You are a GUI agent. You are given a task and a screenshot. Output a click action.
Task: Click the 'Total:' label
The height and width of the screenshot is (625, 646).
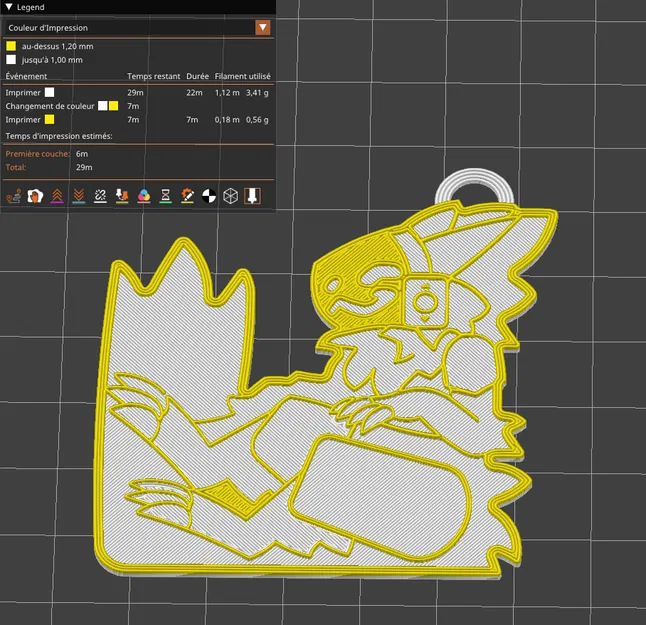pyautogui.click(x=16, y=167)
